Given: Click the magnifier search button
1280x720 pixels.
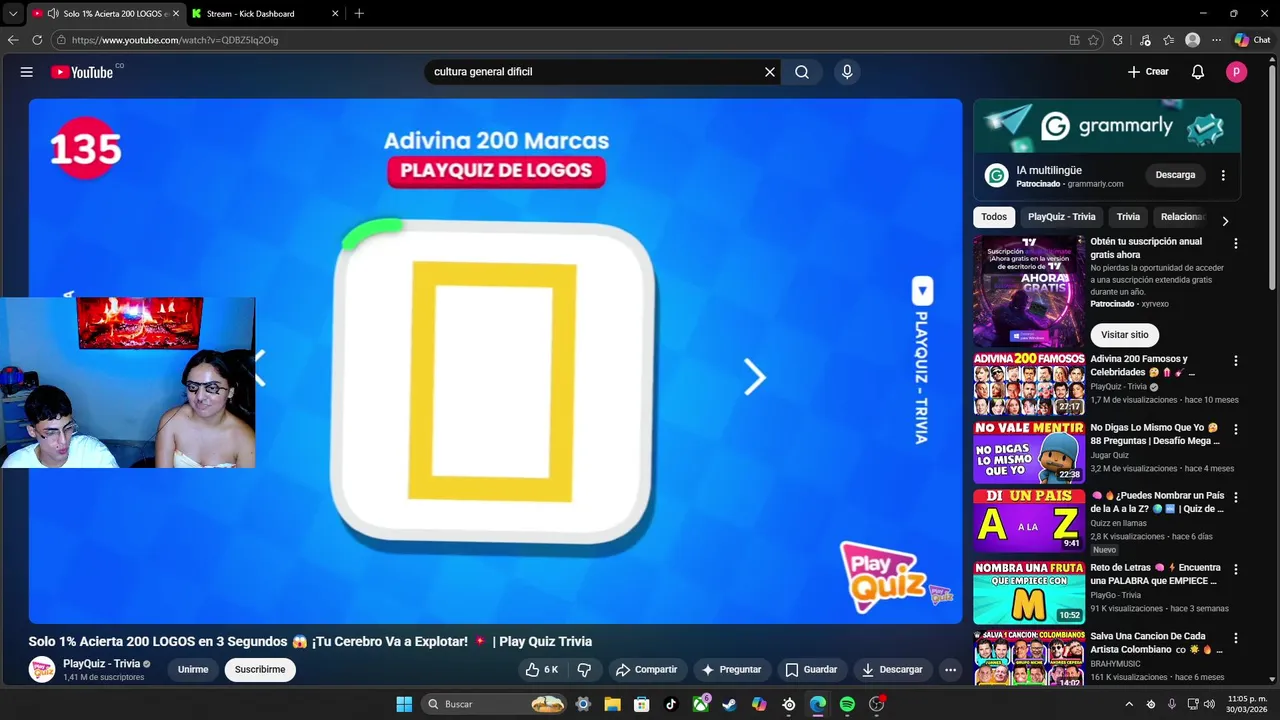Looking at the screenshot, I should pyautogui.click(x=802, y=72).
